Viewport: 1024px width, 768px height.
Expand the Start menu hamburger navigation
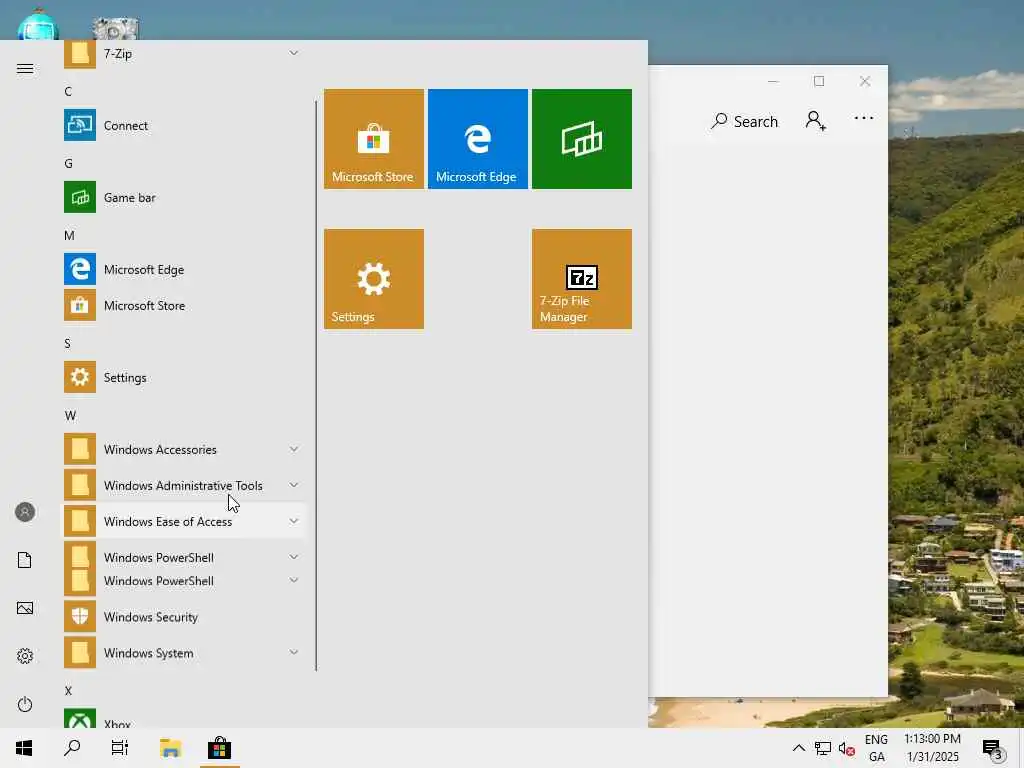[x=25, y=69]
